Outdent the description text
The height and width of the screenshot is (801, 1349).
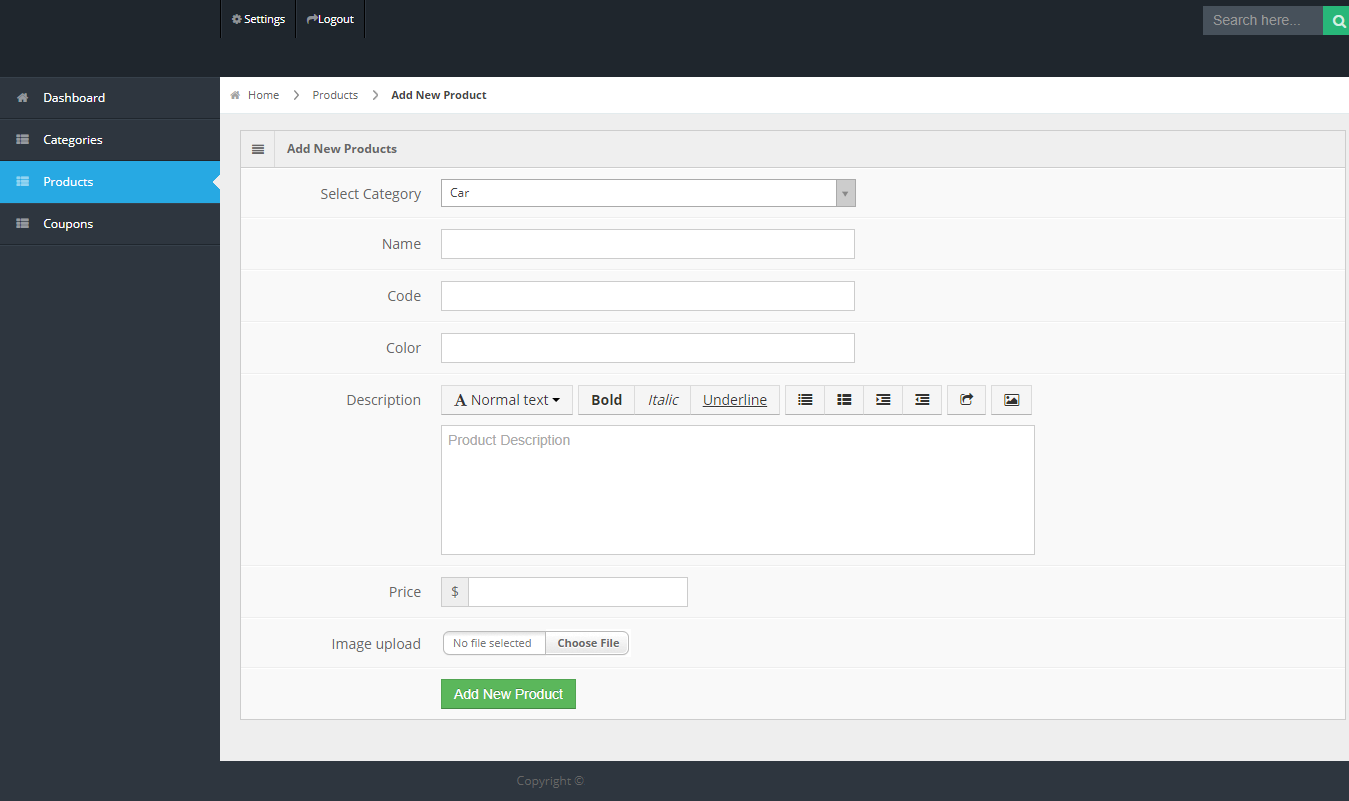883,400
